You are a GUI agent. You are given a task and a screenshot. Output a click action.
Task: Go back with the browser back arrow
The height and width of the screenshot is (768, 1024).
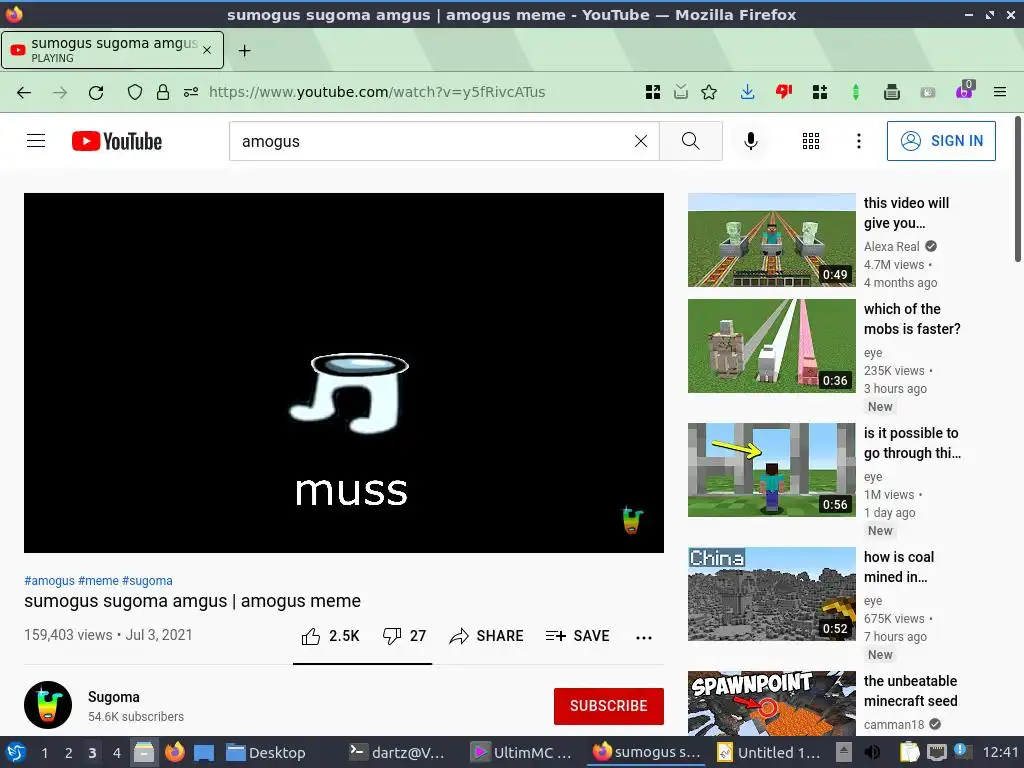[24, 92]
